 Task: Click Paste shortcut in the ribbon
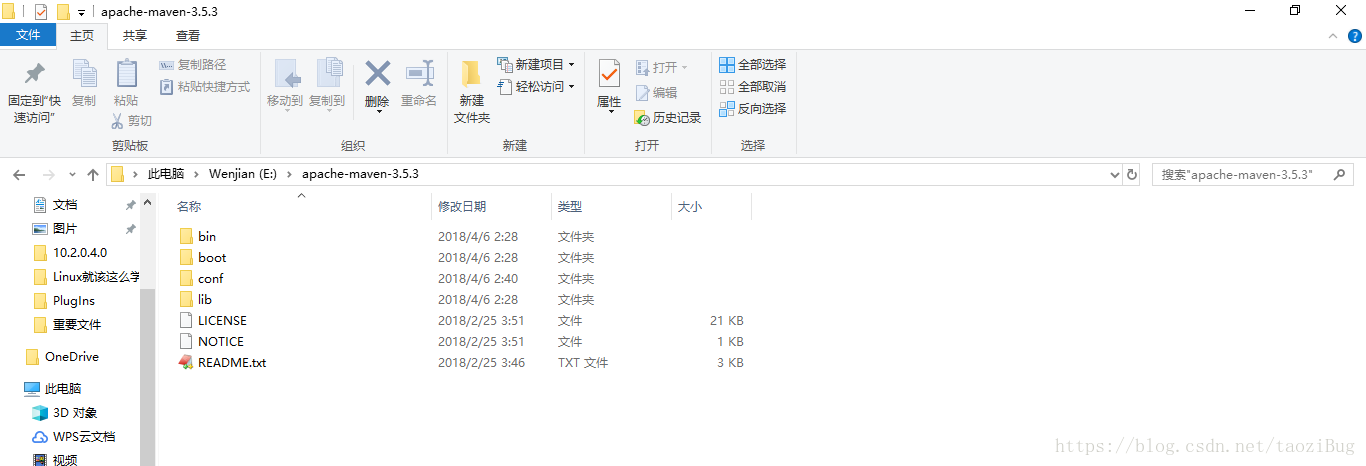[205, 87]
